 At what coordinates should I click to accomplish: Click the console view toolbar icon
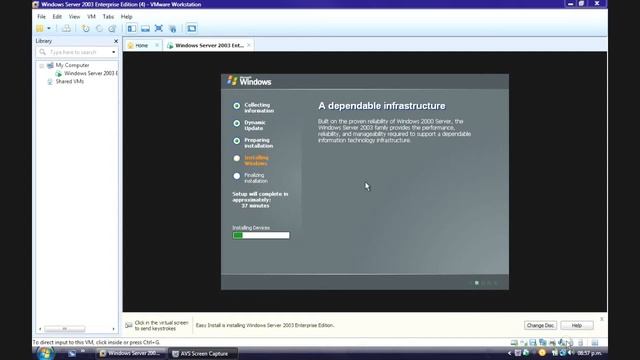pyautogui.click(x=191, y=28)
